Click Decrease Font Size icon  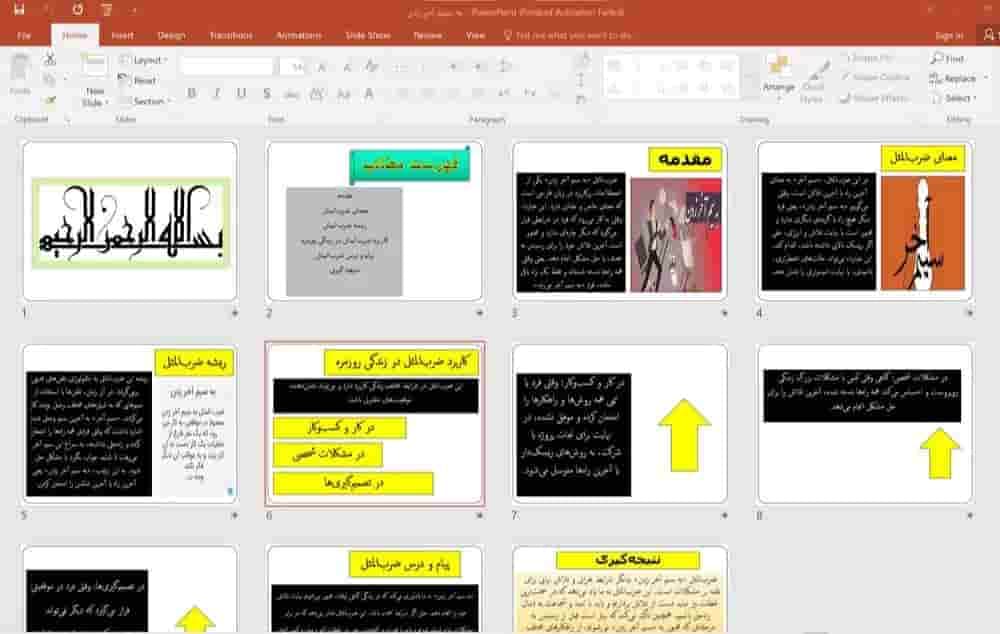(347, 66)
